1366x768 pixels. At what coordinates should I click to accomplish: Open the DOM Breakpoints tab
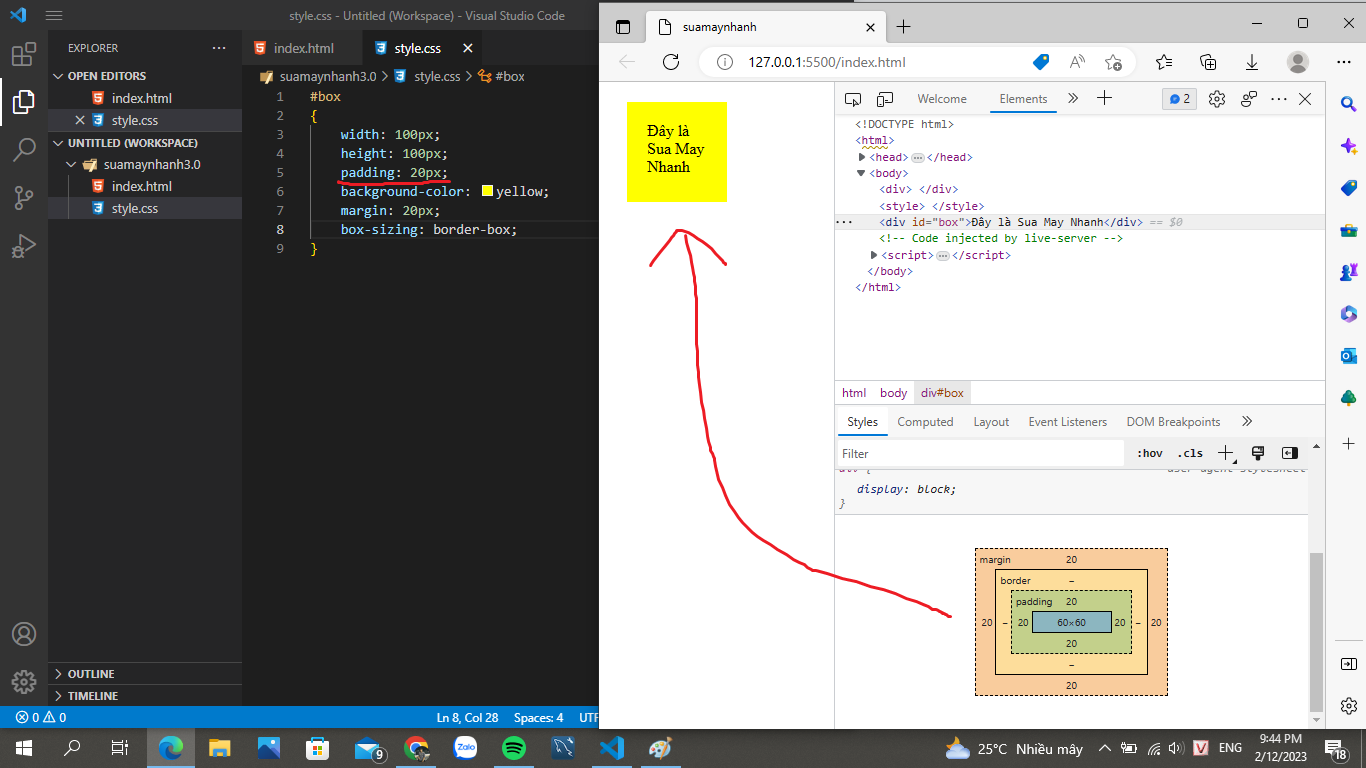[x=1173, y=422]
